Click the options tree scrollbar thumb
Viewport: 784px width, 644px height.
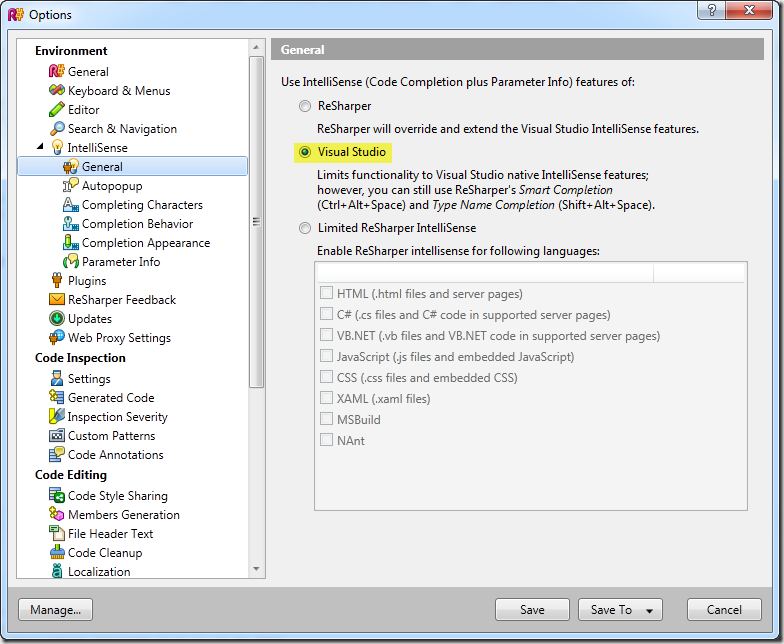click(256, 222)
